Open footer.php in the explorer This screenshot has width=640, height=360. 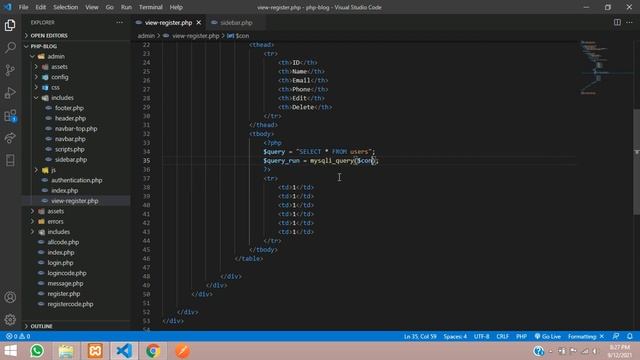point(69,108)
